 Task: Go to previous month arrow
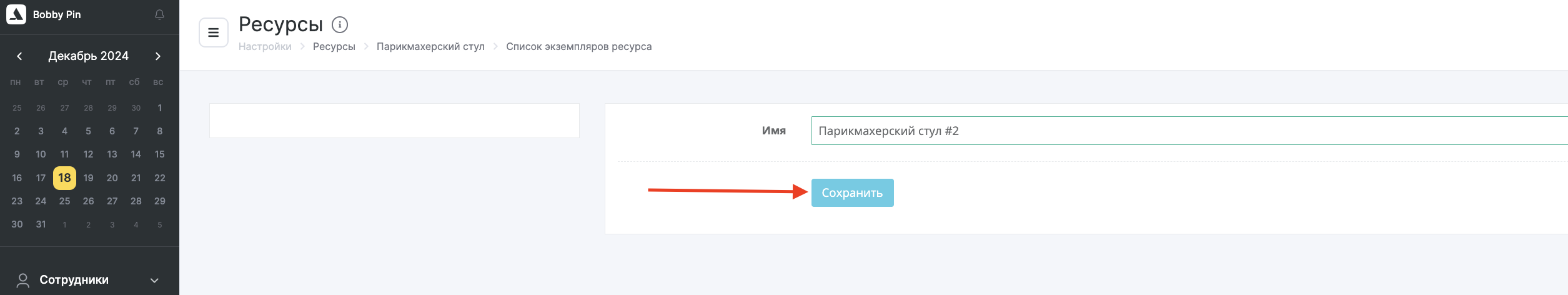coord(19,56)
